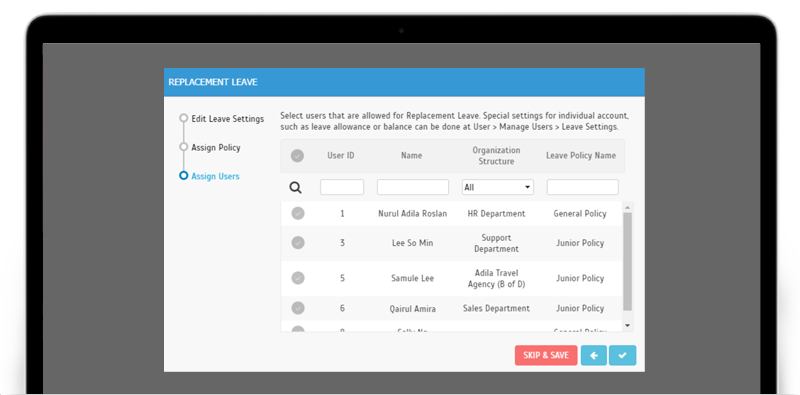Toggle the select-all users checkbox in header
800x395 pixels.
coord(297,156)
